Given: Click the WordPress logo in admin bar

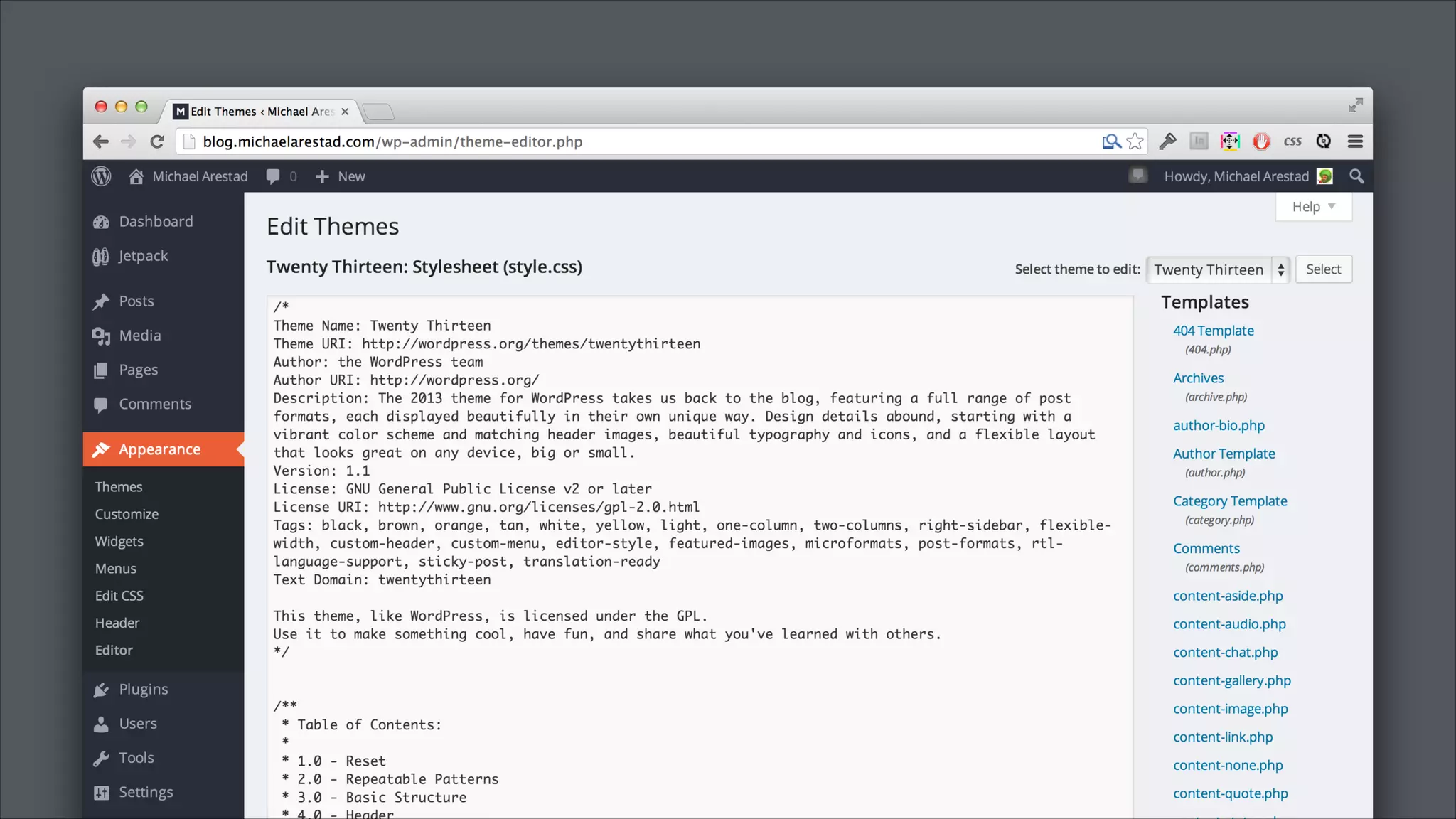Looking at the screenshot, I should 101,176.
